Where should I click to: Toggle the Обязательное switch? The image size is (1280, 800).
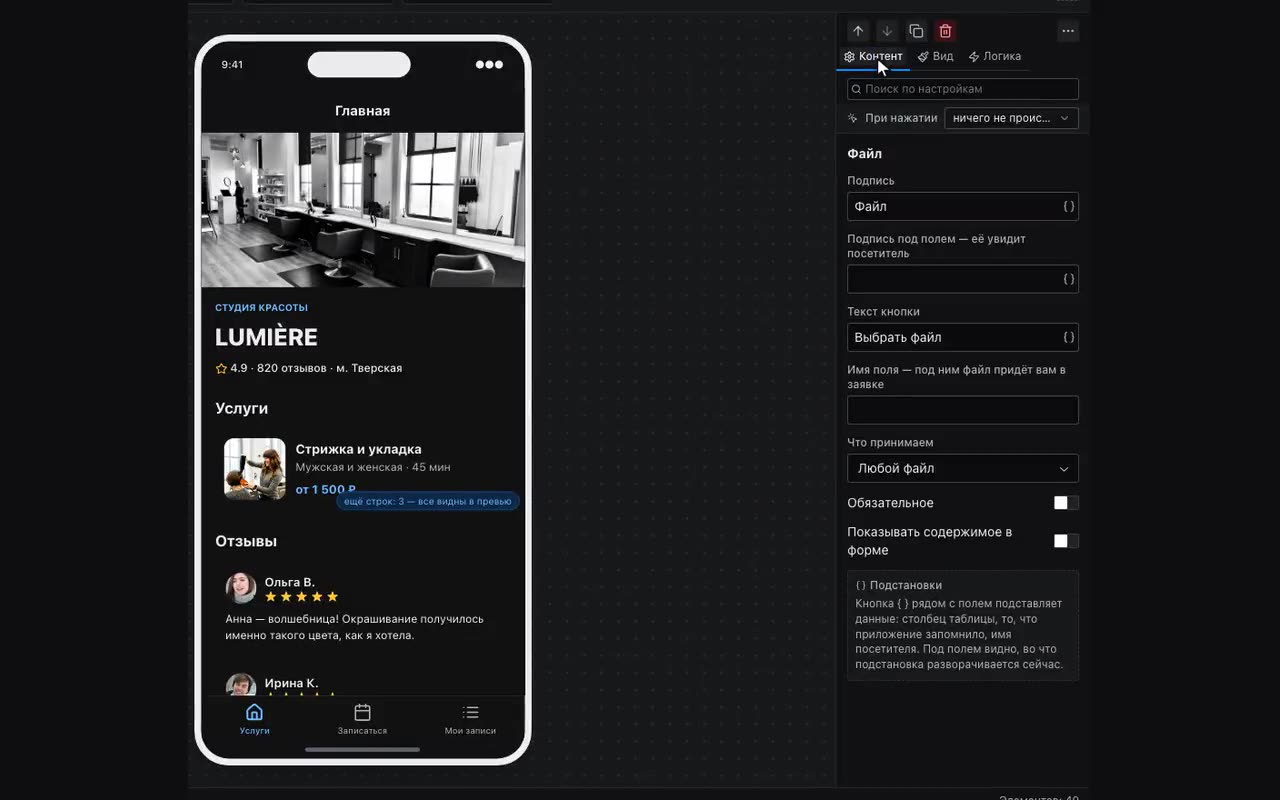1066,503
